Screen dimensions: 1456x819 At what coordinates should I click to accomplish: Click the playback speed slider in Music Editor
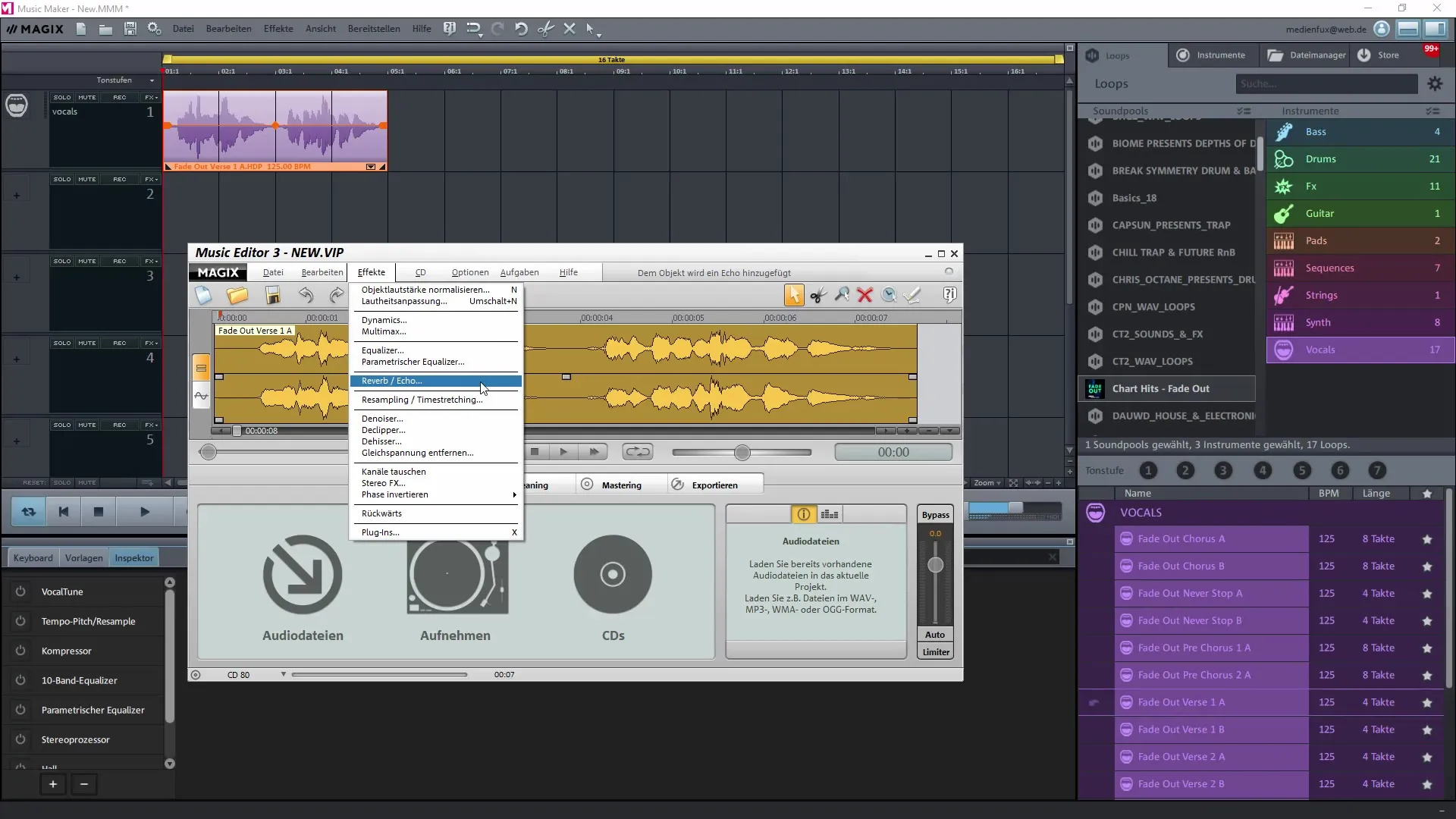(x=742, y=453)
